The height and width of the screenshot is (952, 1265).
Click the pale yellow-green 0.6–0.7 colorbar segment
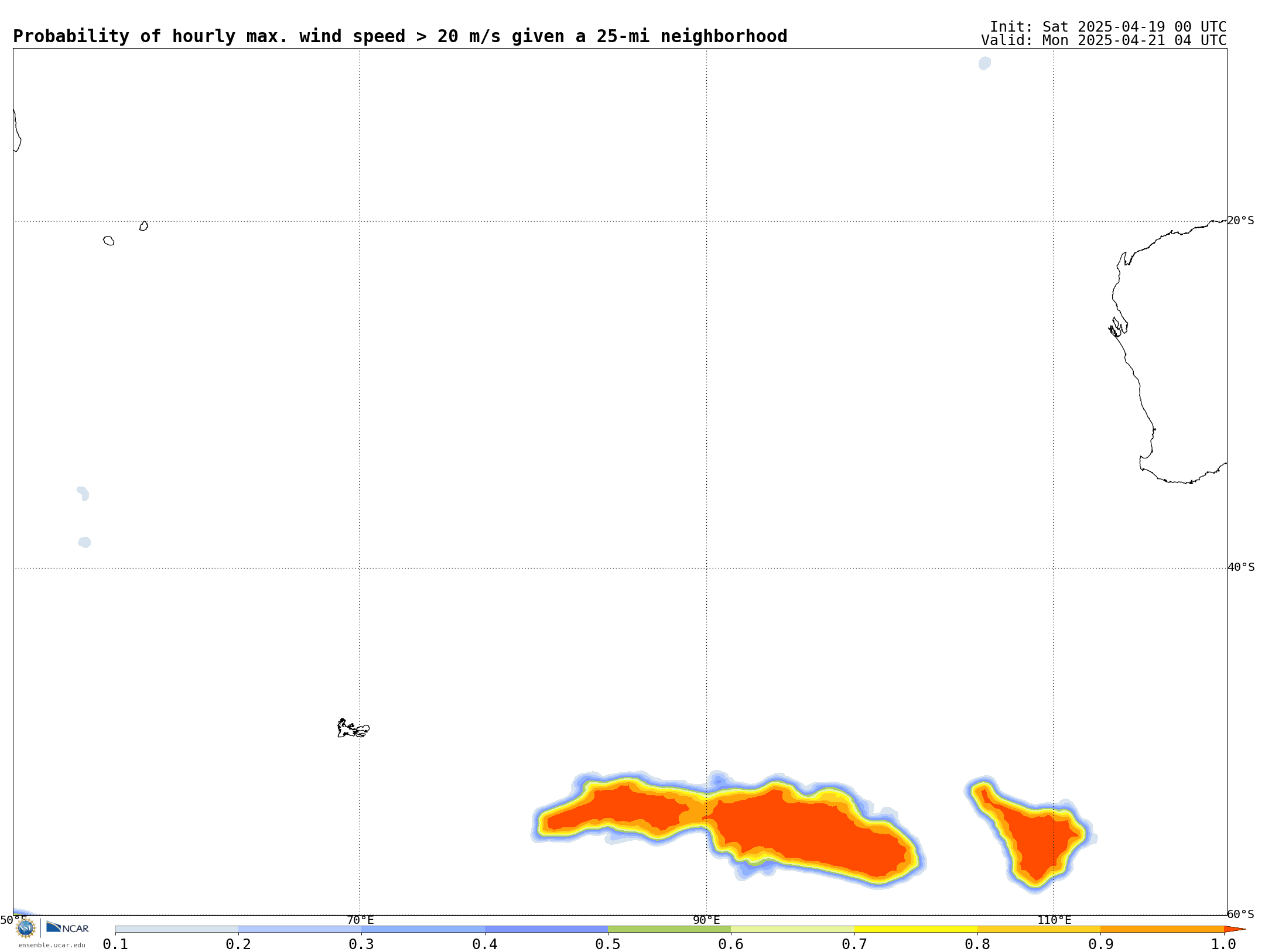point(792,929)
